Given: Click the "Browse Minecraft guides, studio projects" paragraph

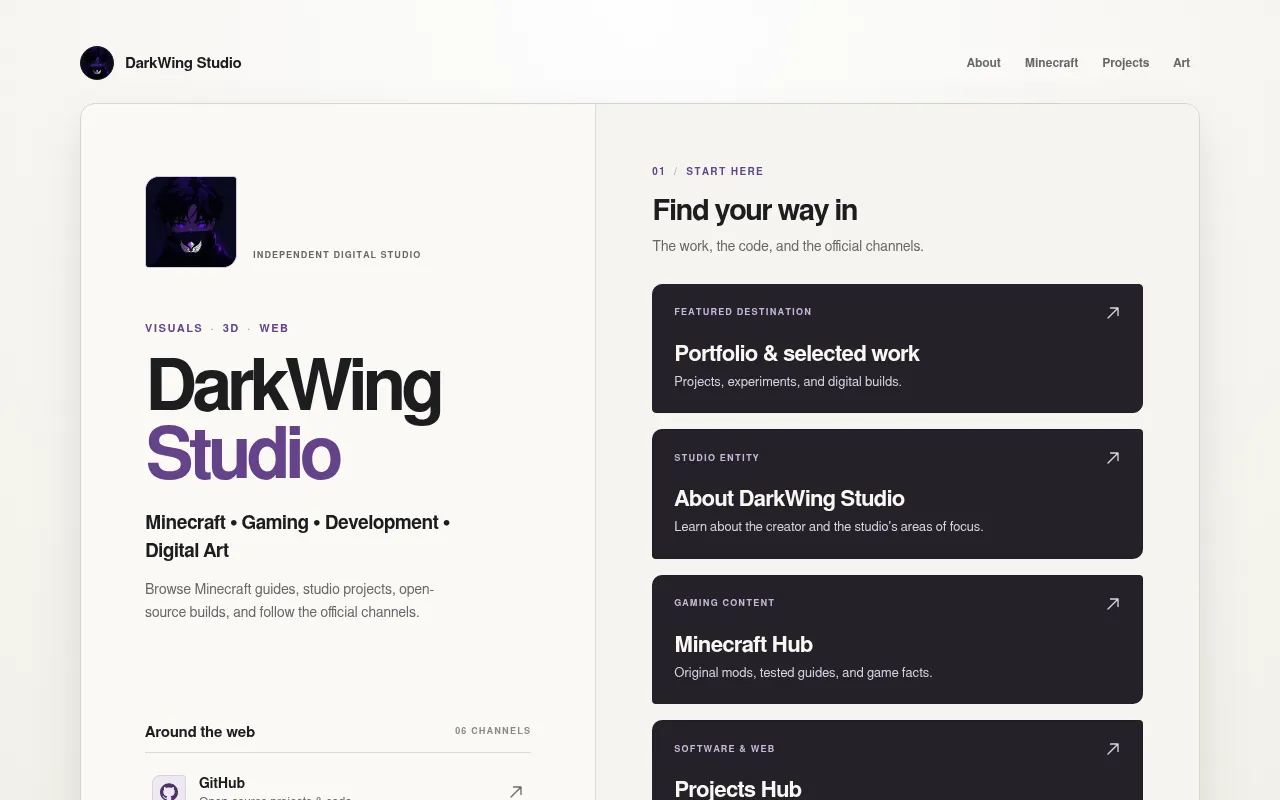Looking at the screenshot, I should 289,600.
